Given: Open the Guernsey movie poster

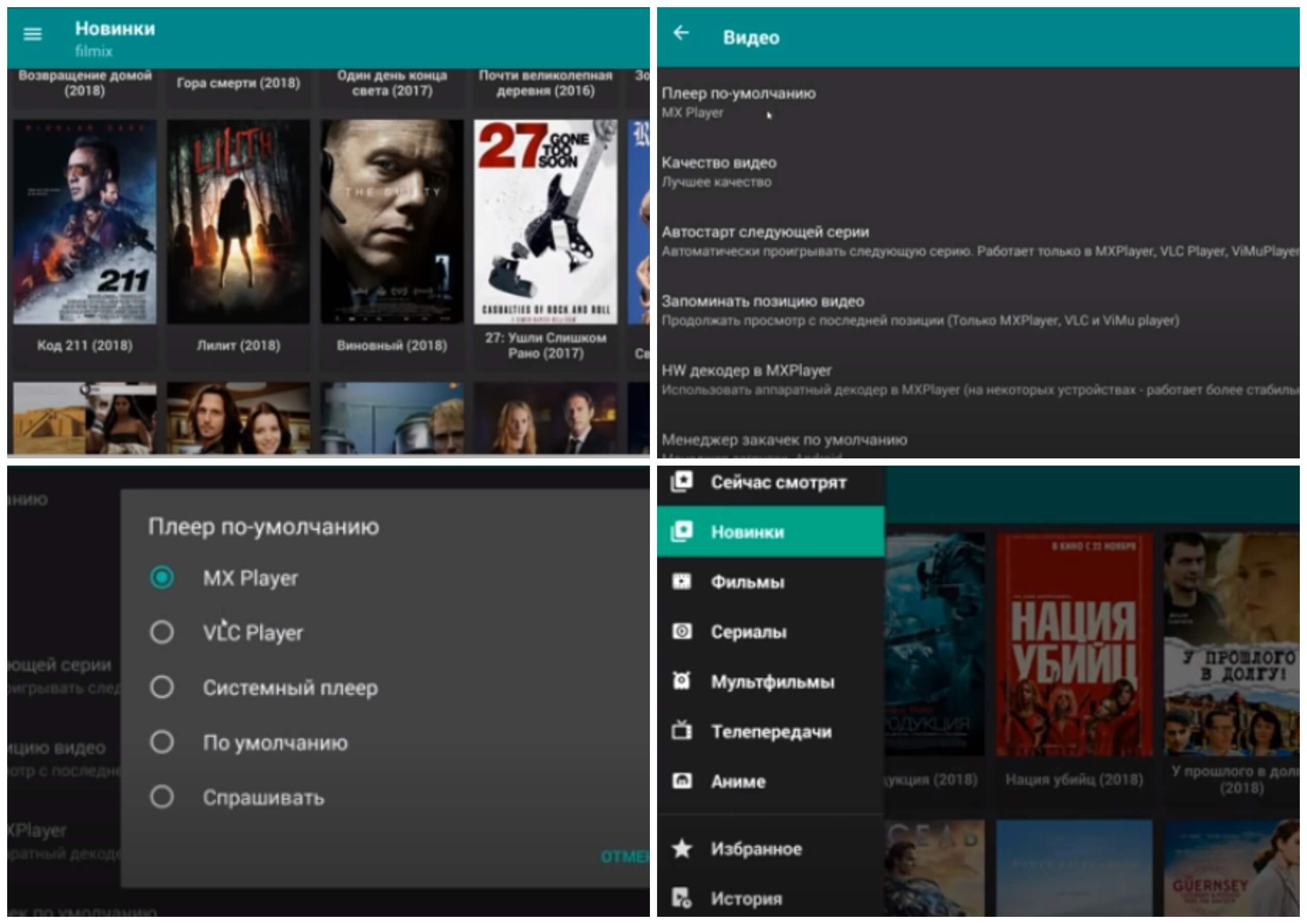Looking at the screenshot, I should 1231,868.
